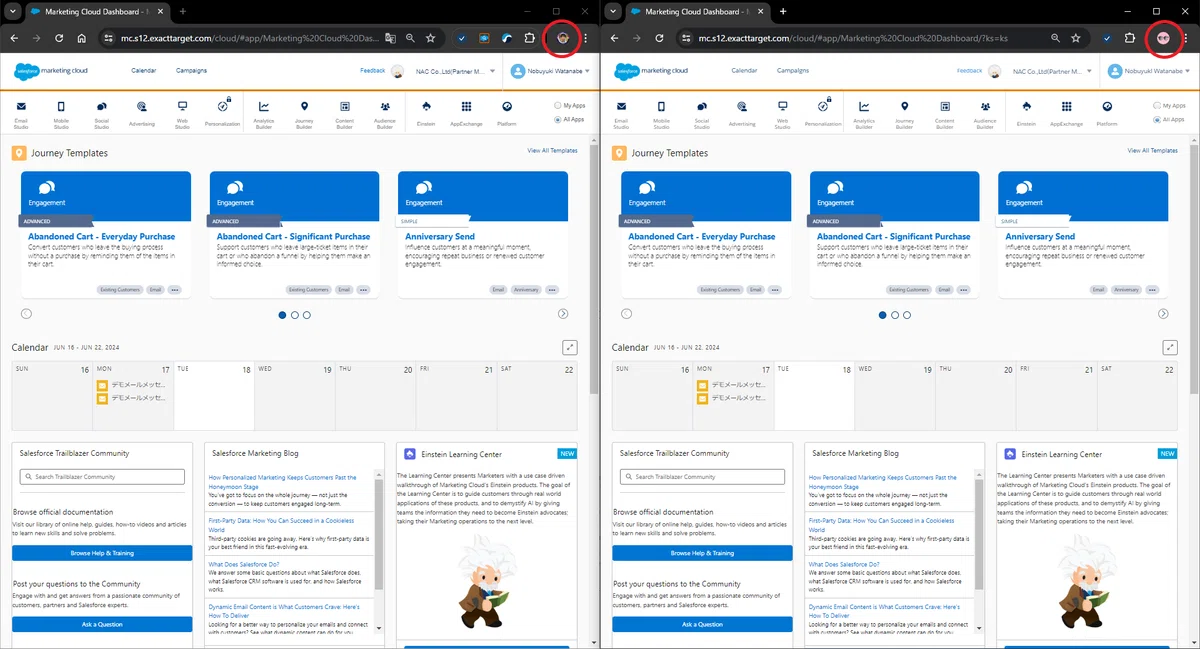The image size is (1200, 649).
Task: Open Chrome menu in the right browser
Action: pyautogui.click(x=1186, y=38)
